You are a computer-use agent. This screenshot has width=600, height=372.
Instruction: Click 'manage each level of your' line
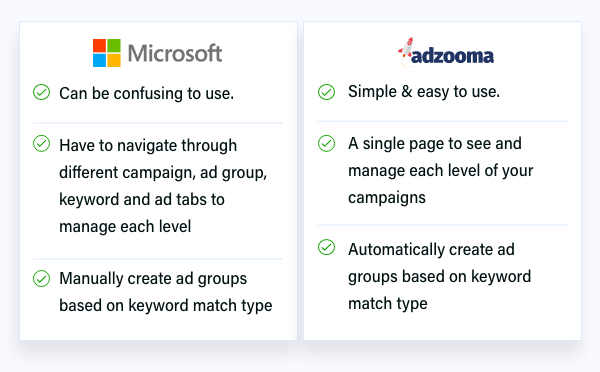click(x=440, y=171)
